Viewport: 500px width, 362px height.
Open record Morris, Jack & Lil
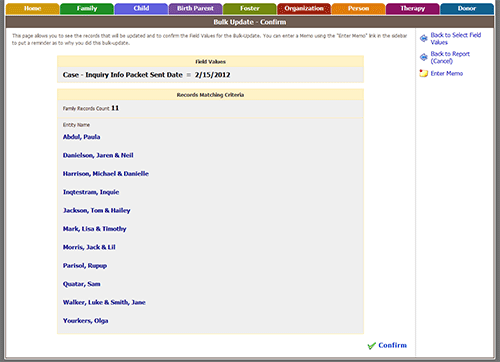89,247
